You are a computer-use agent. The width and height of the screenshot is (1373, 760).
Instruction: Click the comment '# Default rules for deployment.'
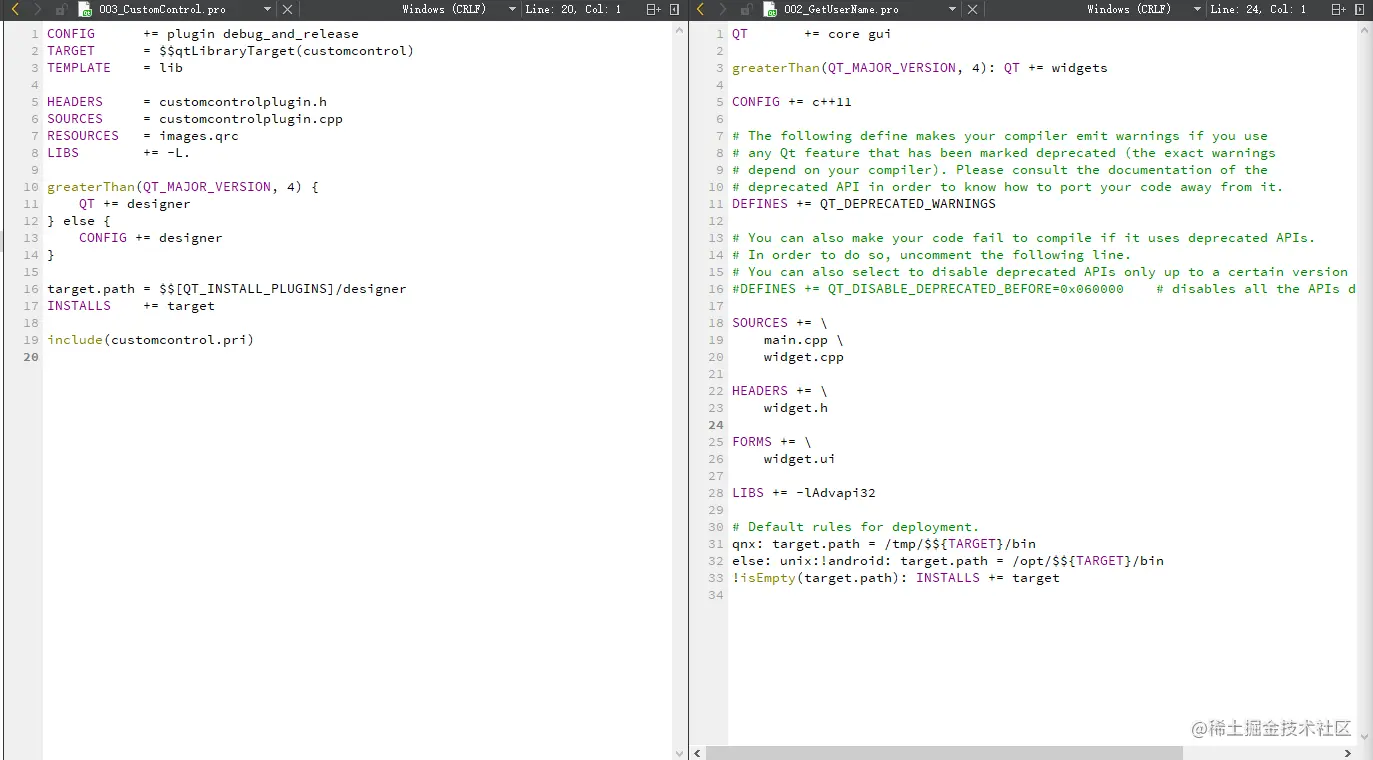(856, 527)
